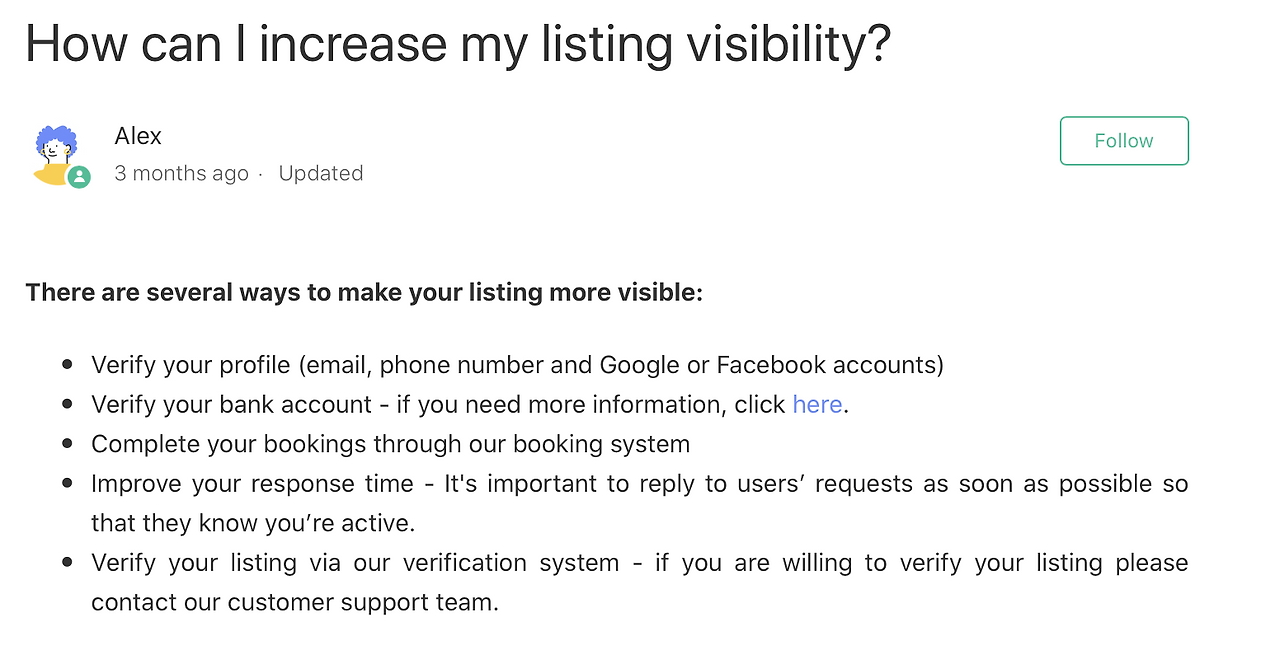Click the "Verify your bank account" text
This screenshot has height=664, width=1280.
click(232, 404)
